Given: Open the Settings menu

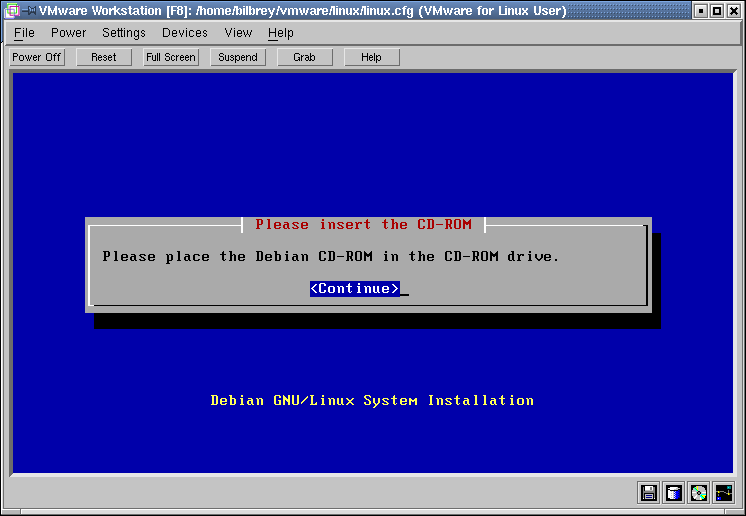Looking at the screenshot, I should click(124, 33).
